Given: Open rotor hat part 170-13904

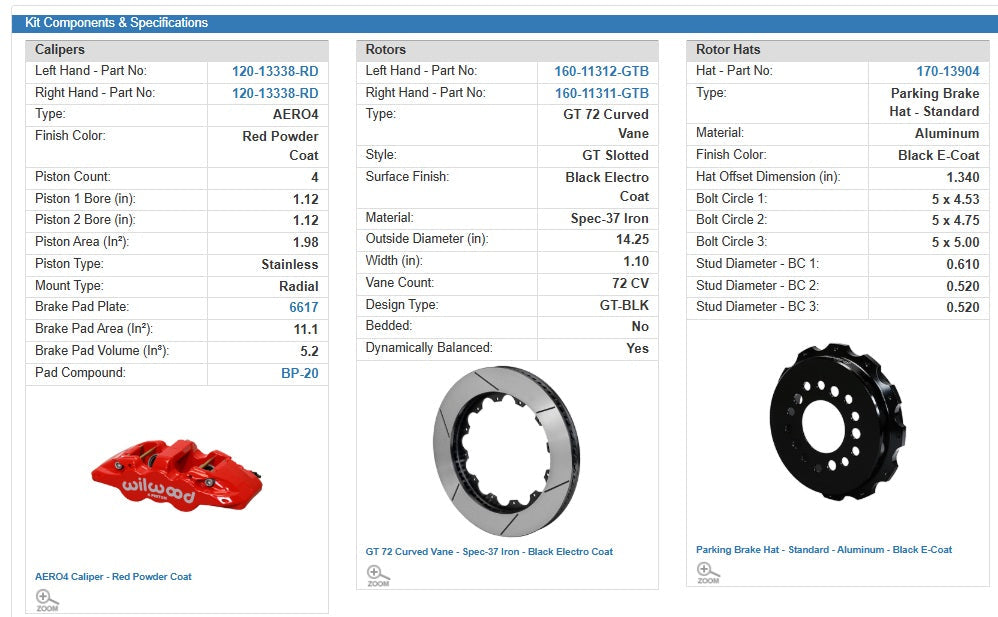Looking at the screenshot, I should tap(947, 71).
